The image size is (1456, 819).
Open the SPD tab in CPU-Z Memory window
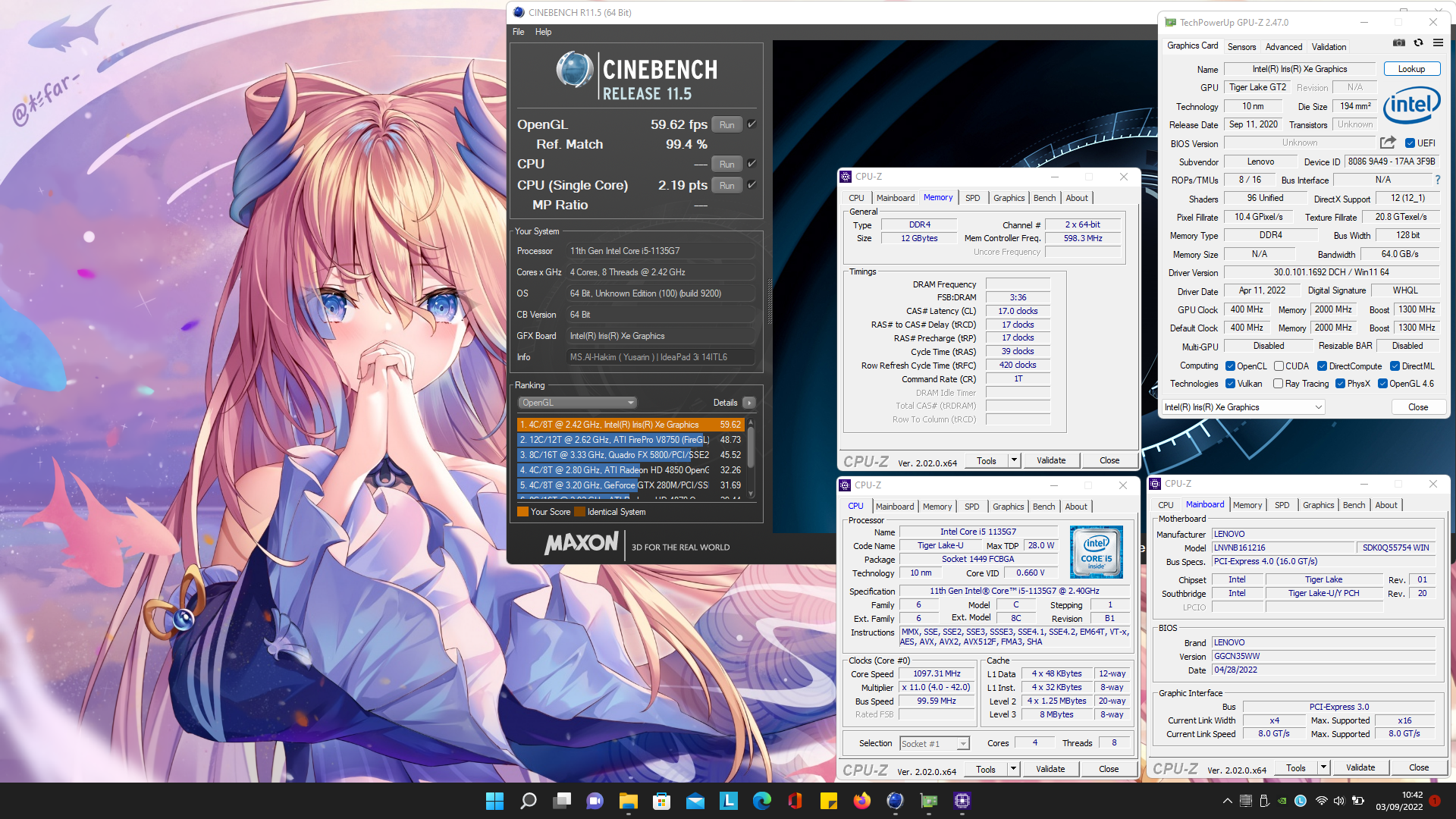click(973, 198)
